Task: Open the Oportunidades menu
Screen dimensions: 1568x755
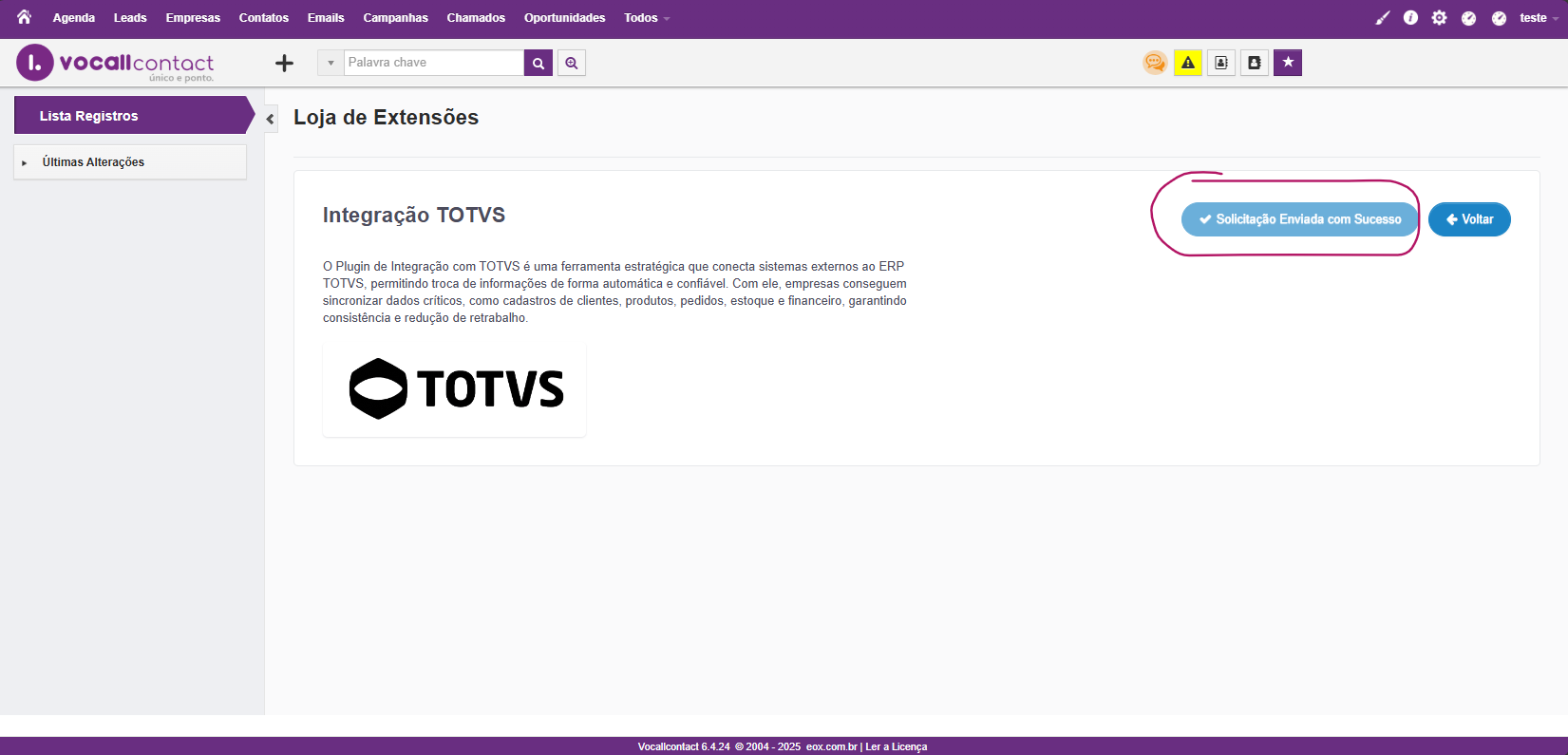Action: [x=564, y=18]
